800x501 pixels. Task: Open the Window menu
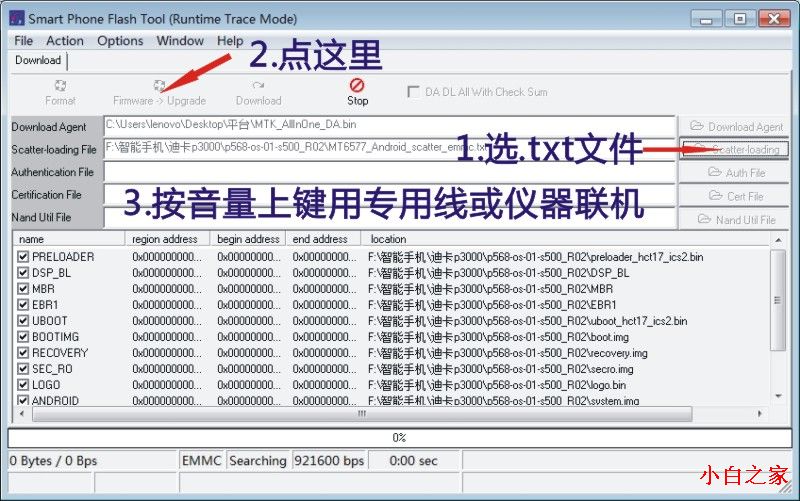[x=180, y=41]
